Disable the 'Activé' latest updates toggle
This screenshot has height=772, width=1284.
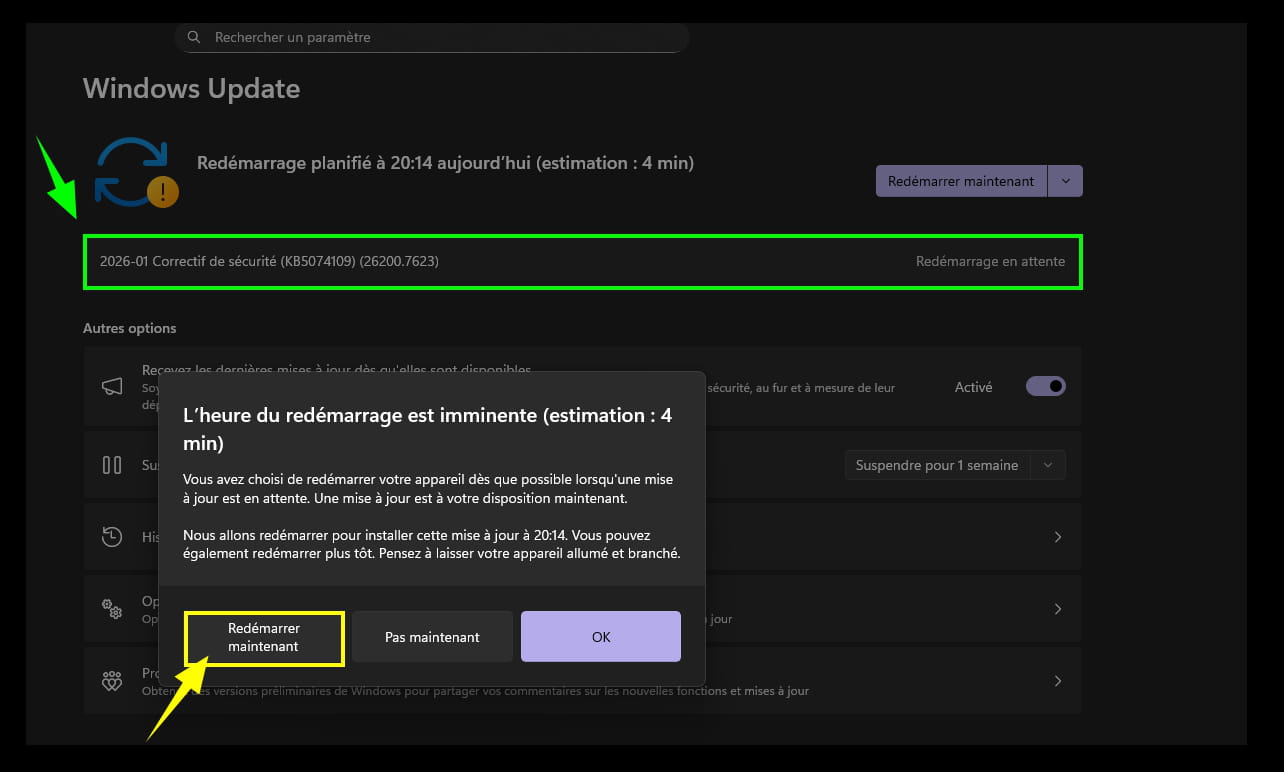1045,386
